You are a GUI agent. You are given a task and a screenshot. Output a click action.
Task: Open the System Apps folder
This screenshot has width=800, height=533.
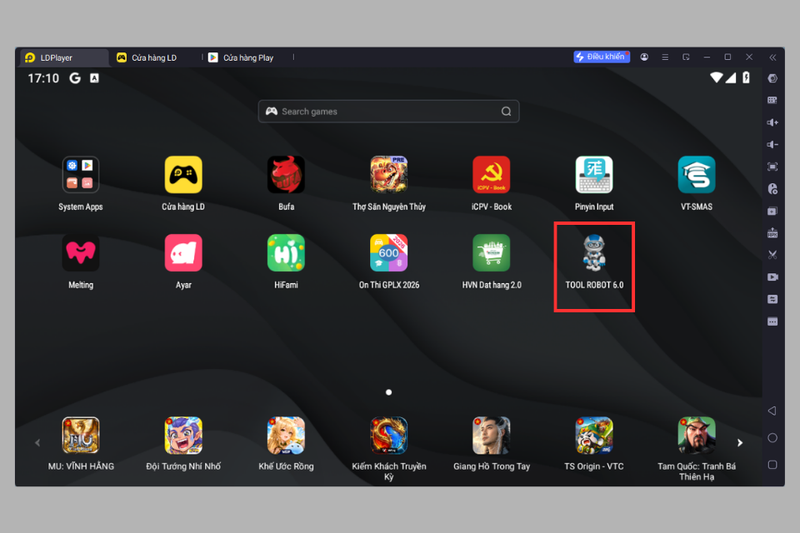point(81,175)
